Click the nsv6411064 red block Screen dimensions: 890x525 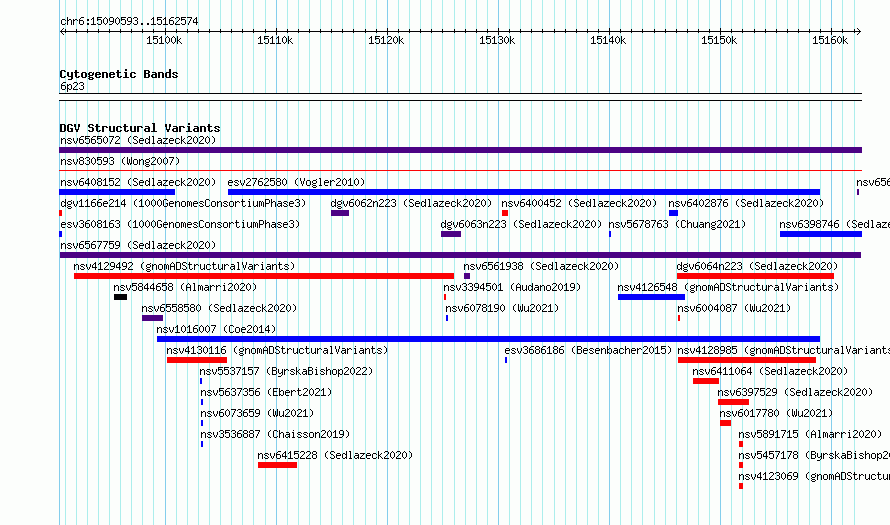point(706,381)
